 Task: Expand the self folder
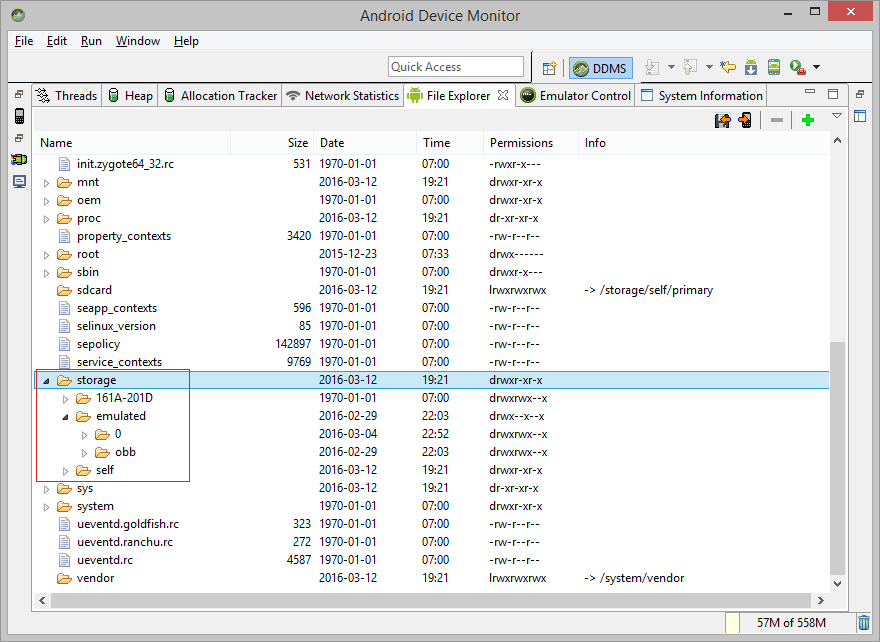(x=66, y=471)
